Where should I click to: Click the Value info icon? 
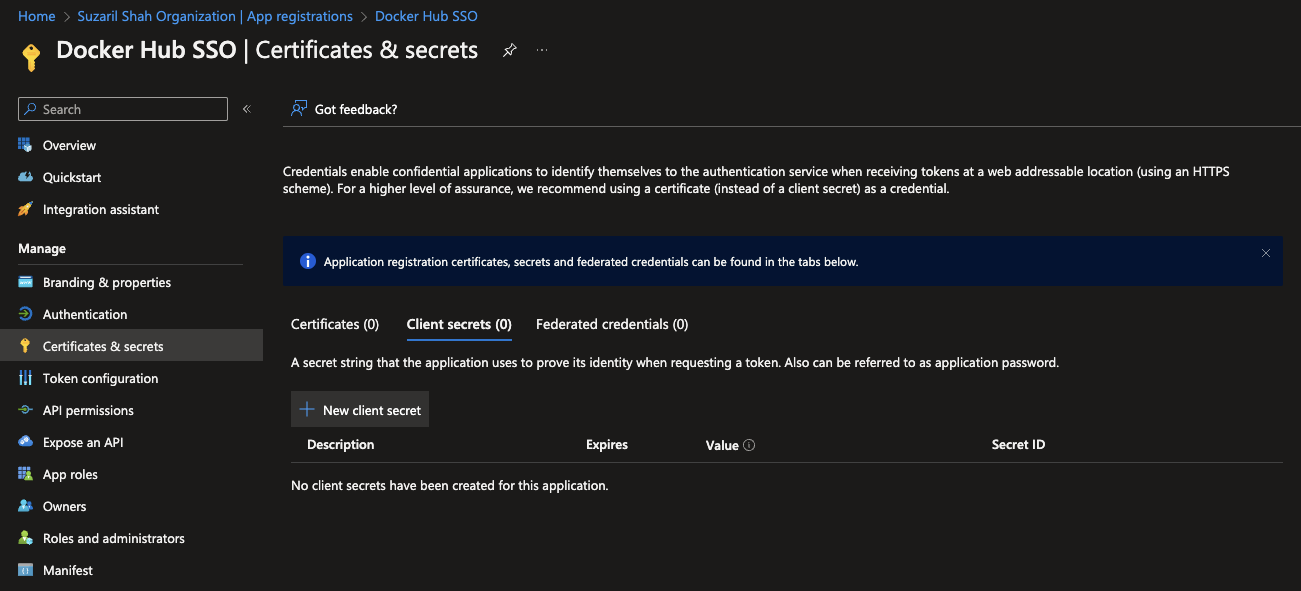(x=749, y=445)
